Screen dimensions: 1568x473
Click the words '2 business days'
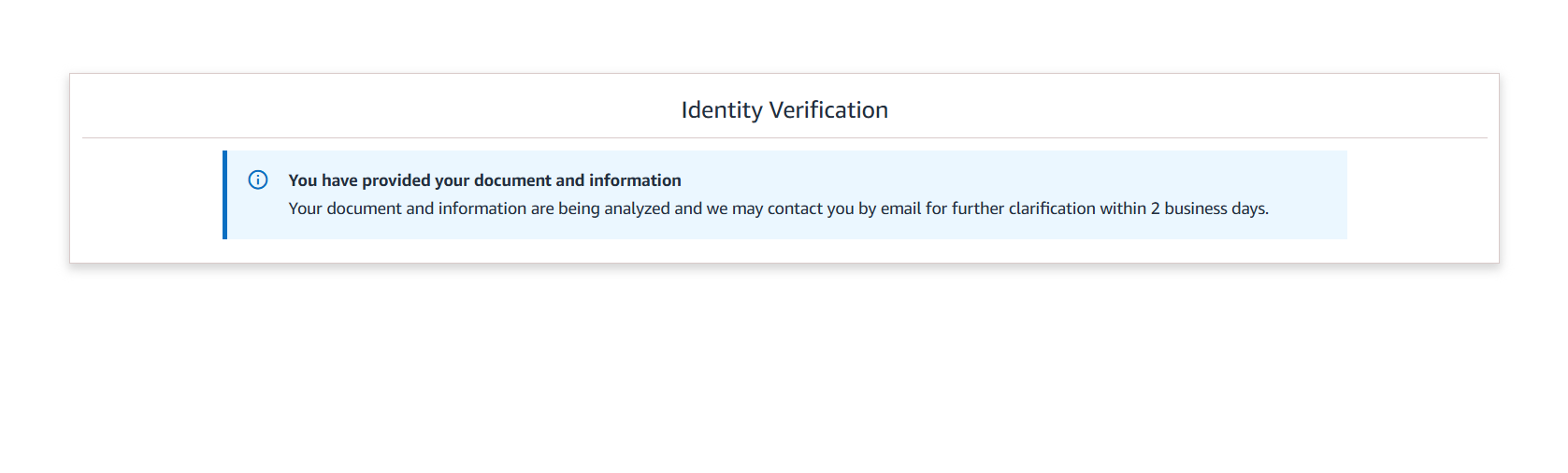[x=1208, y=208]
